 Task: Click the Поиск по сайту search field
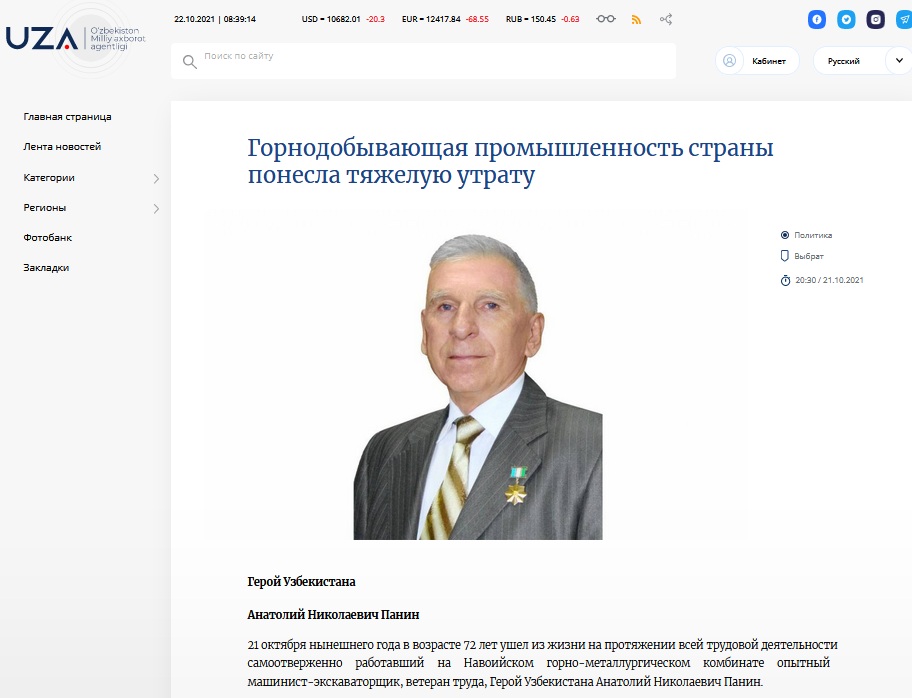(x=430, y=58)
